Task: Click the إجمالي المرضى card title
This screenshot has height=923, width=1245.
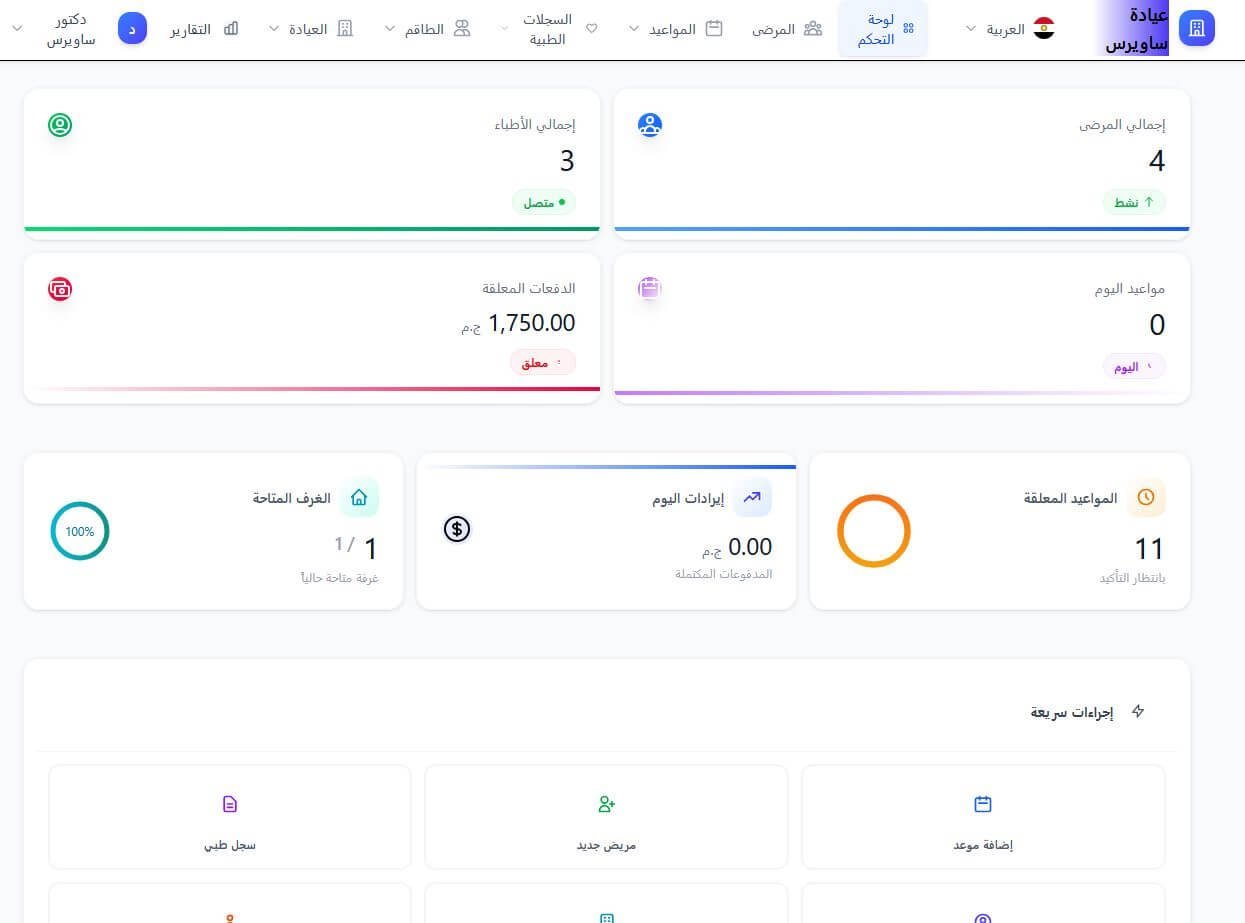Action: click(1122, 125)
